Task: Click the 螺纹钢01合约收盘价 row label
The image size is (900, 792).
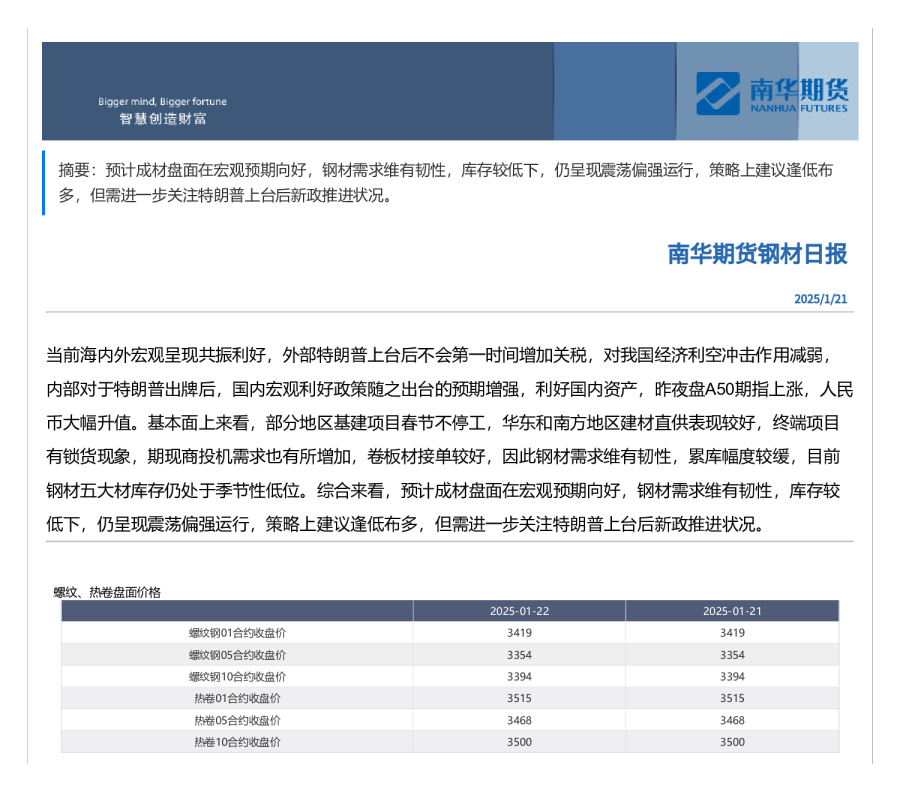Action: 237,633
